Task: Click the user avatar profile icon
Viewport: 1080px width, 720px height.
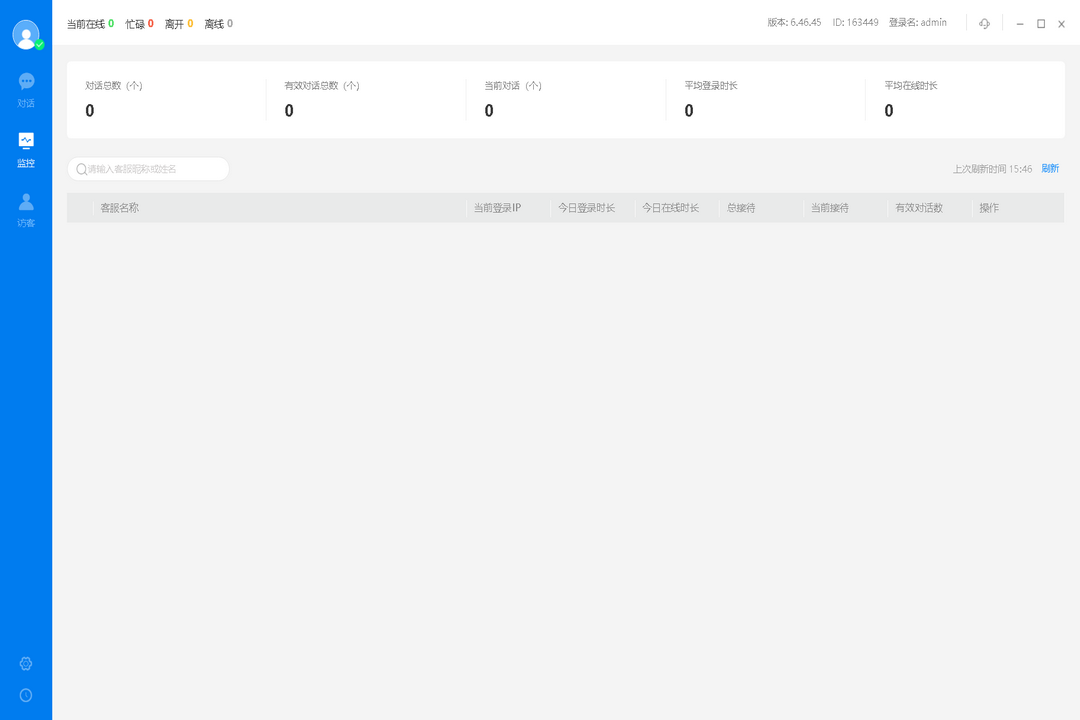Action: pos(26,34)
